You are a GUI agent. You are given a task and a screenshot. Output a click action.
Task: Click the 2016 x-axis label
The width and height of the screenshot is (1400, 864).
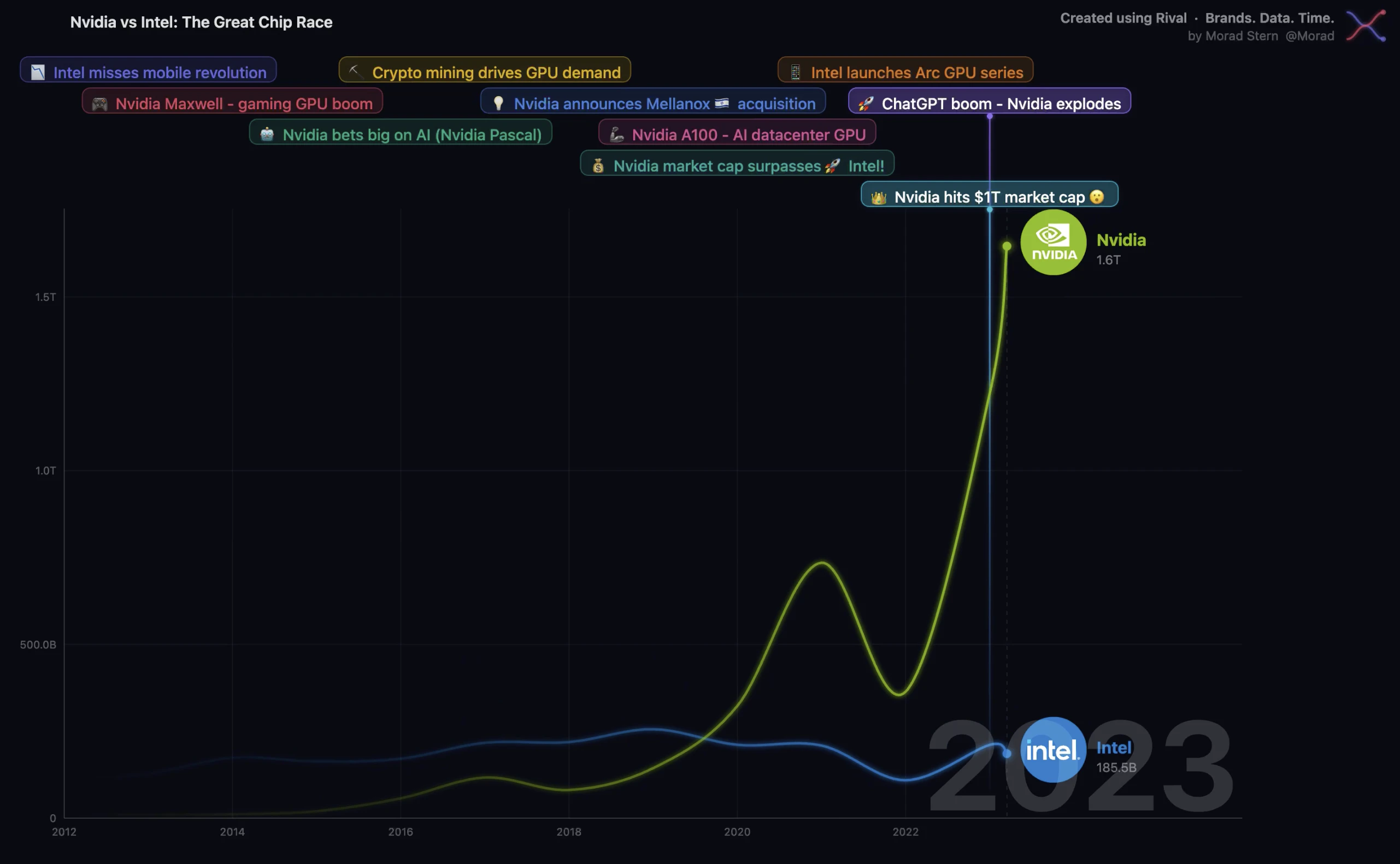click(400, 832)
